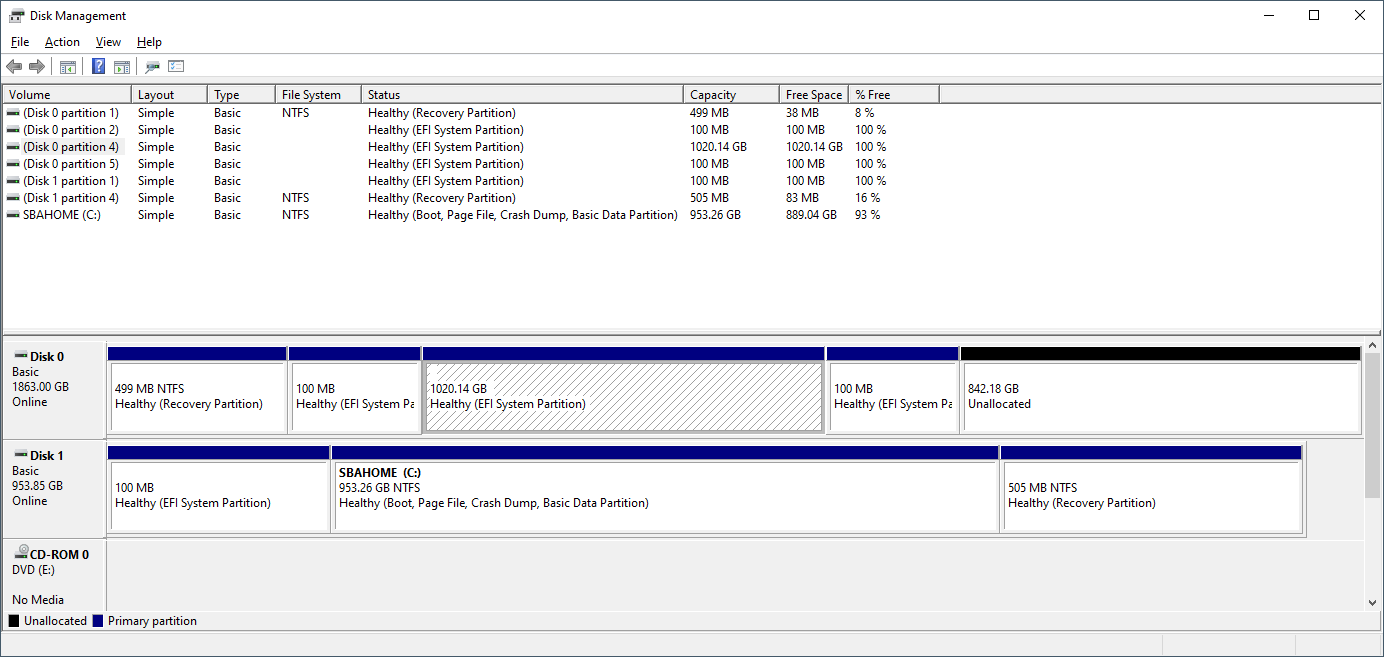The image size is (1384, 657).
Task: Select the hatched 1020.14 GB partition on Disk 0
Action: [x=624, y=390]
